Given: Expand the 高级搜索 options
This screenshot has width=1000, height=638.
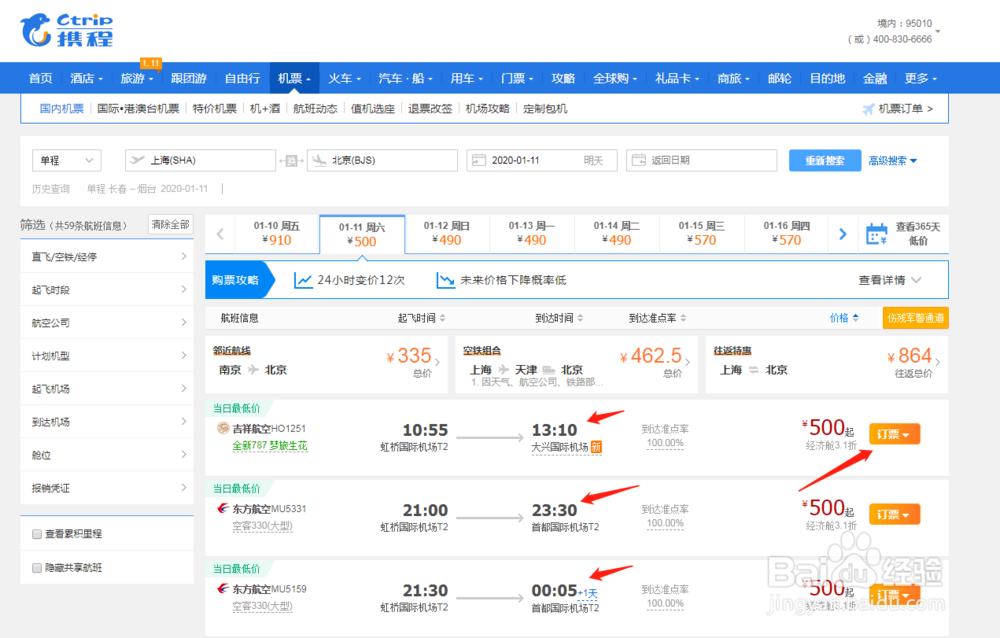Looking at the screenshot, I should 892,161.
